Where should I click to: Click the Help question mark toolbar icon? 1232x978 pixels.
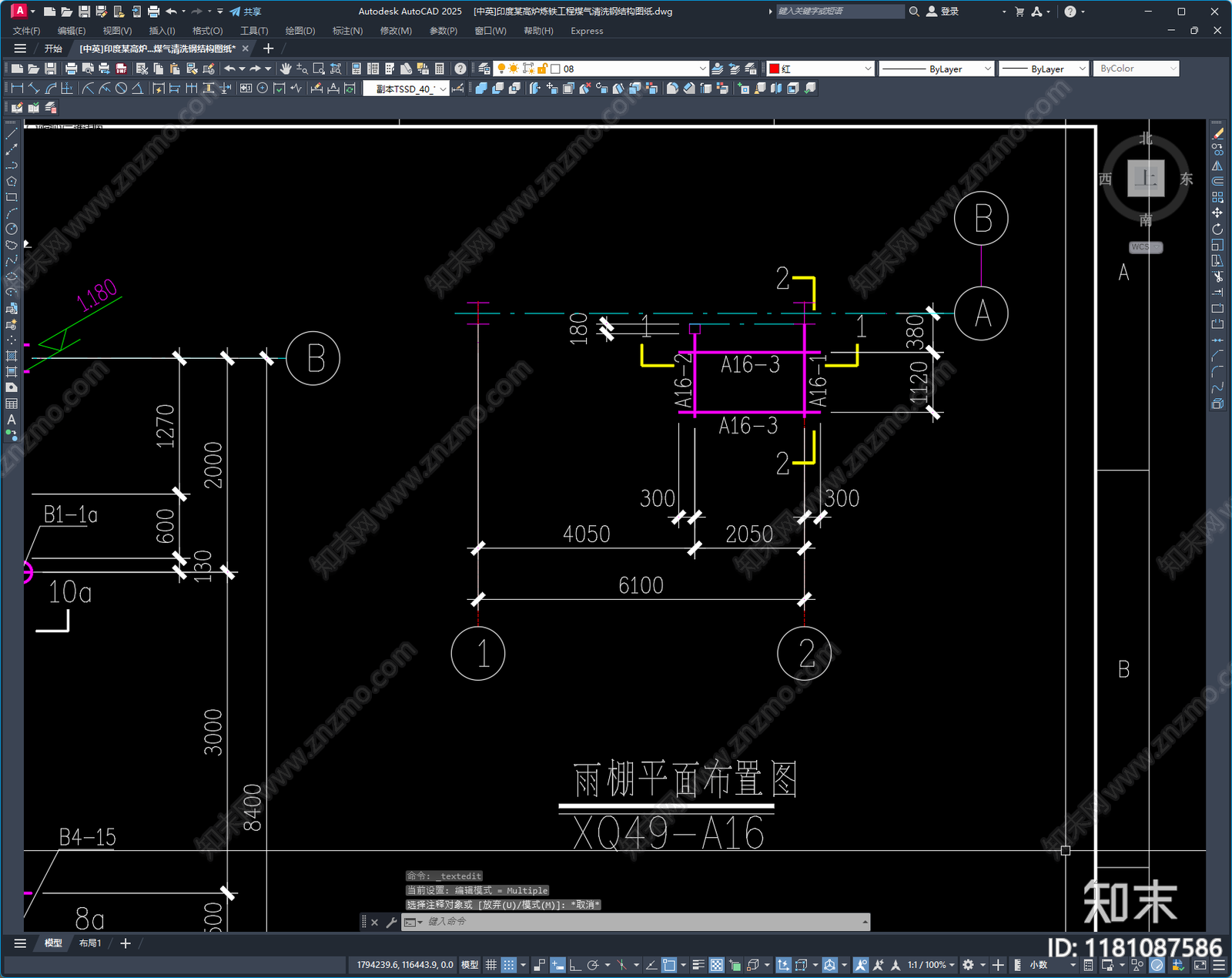(460, 69)
